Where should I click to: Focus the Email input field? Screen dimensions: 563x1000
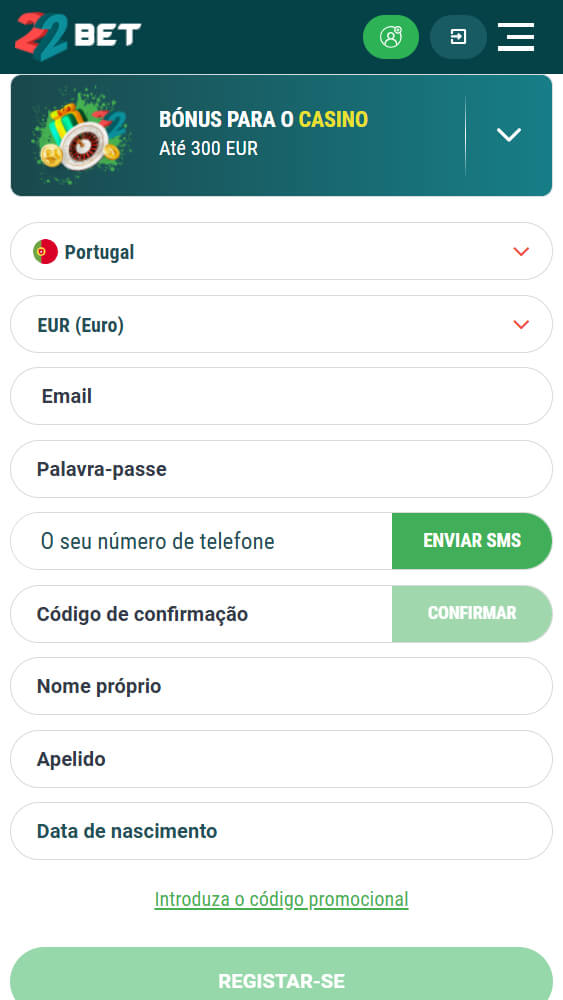(281, 396)
